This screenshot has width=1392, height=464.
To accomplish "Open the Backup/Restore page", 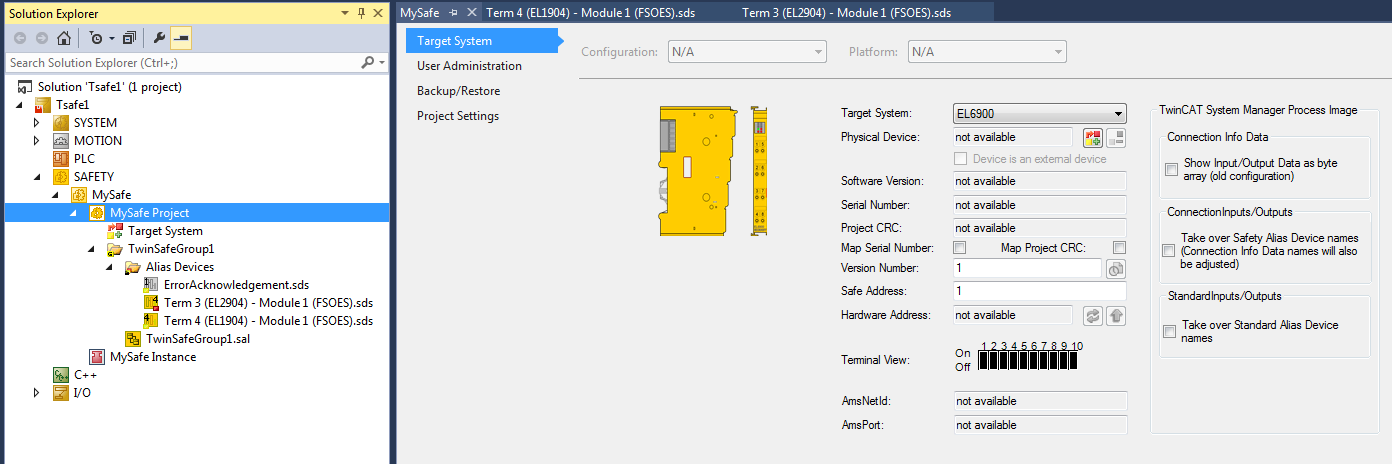I will point(458,91).
